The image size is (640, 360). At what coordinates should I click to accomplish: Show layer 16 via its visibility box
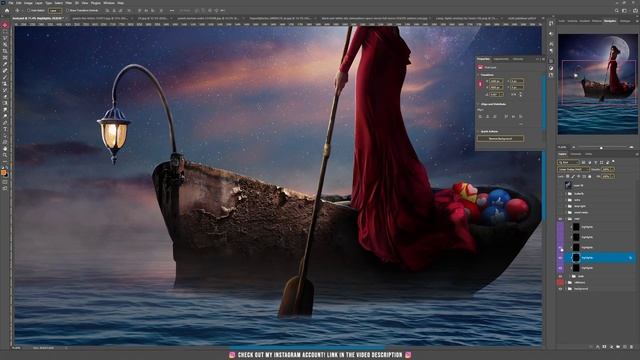coord(560,185)
